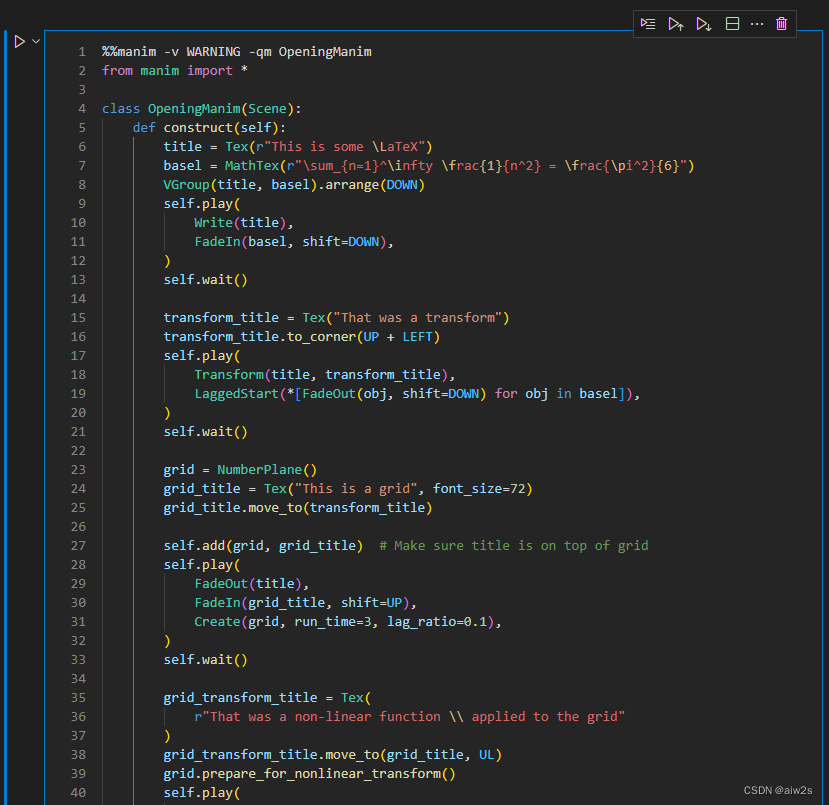Viewport: 829px width, 805px height.
Task: Click the '%%manim -v WARNING -qm OpeningManim' line
Action: pyautogui.click(x=237, y=52)
